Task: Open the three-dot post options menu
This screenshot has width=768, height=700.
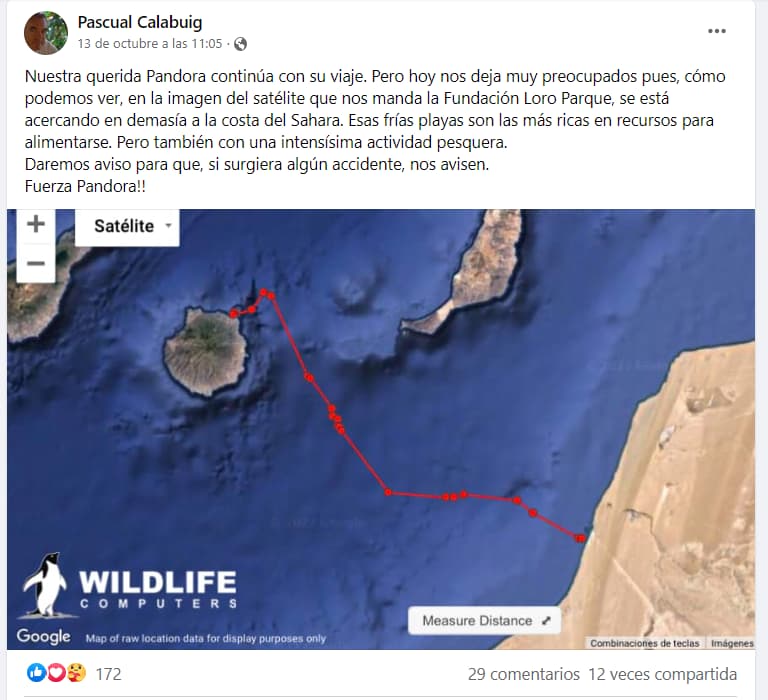Action: 717,31
